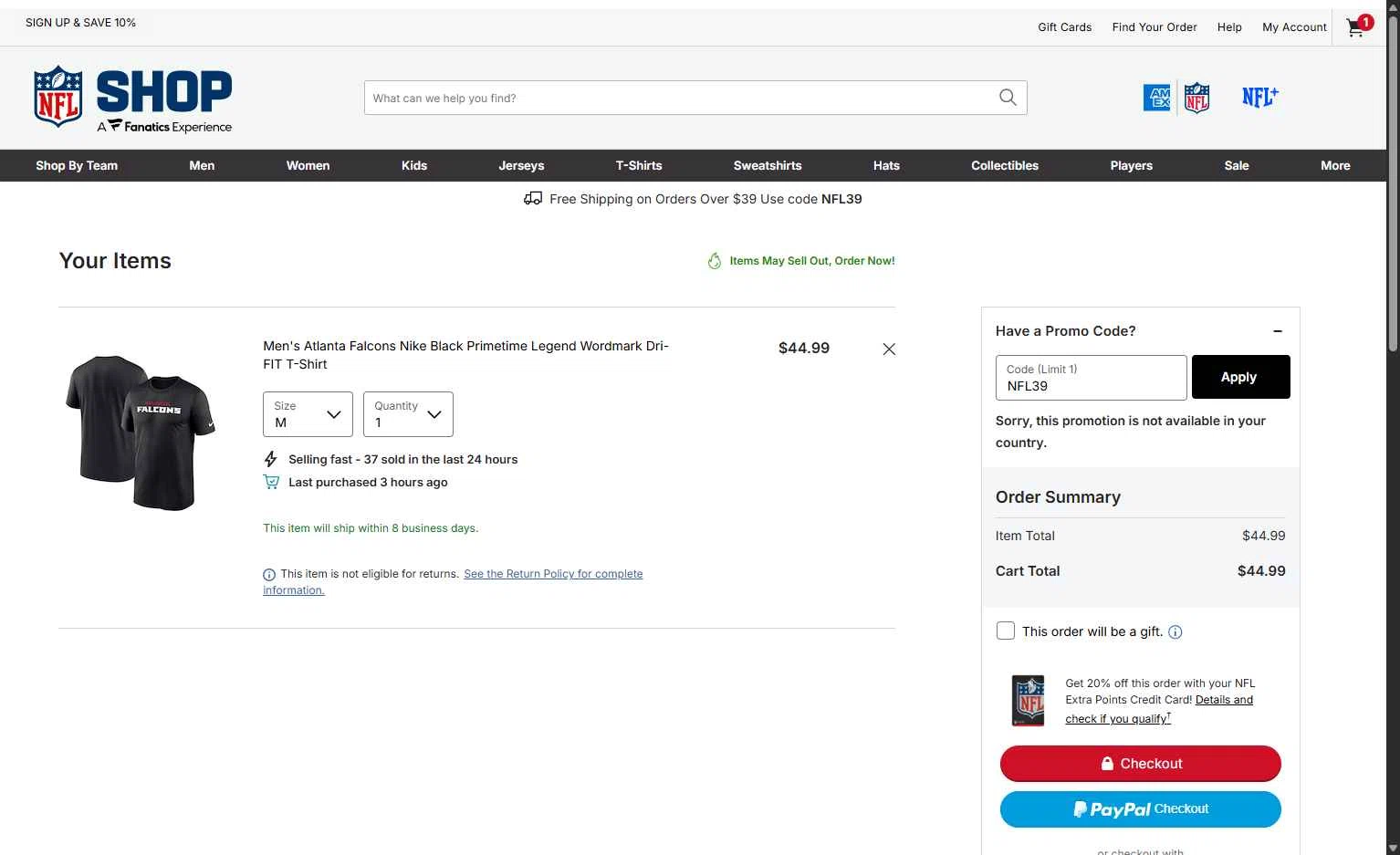This screenshot has height=855, width=1400.
Task: Click the 'Selling fast - 37 sold' text
Action: (402, 460)
